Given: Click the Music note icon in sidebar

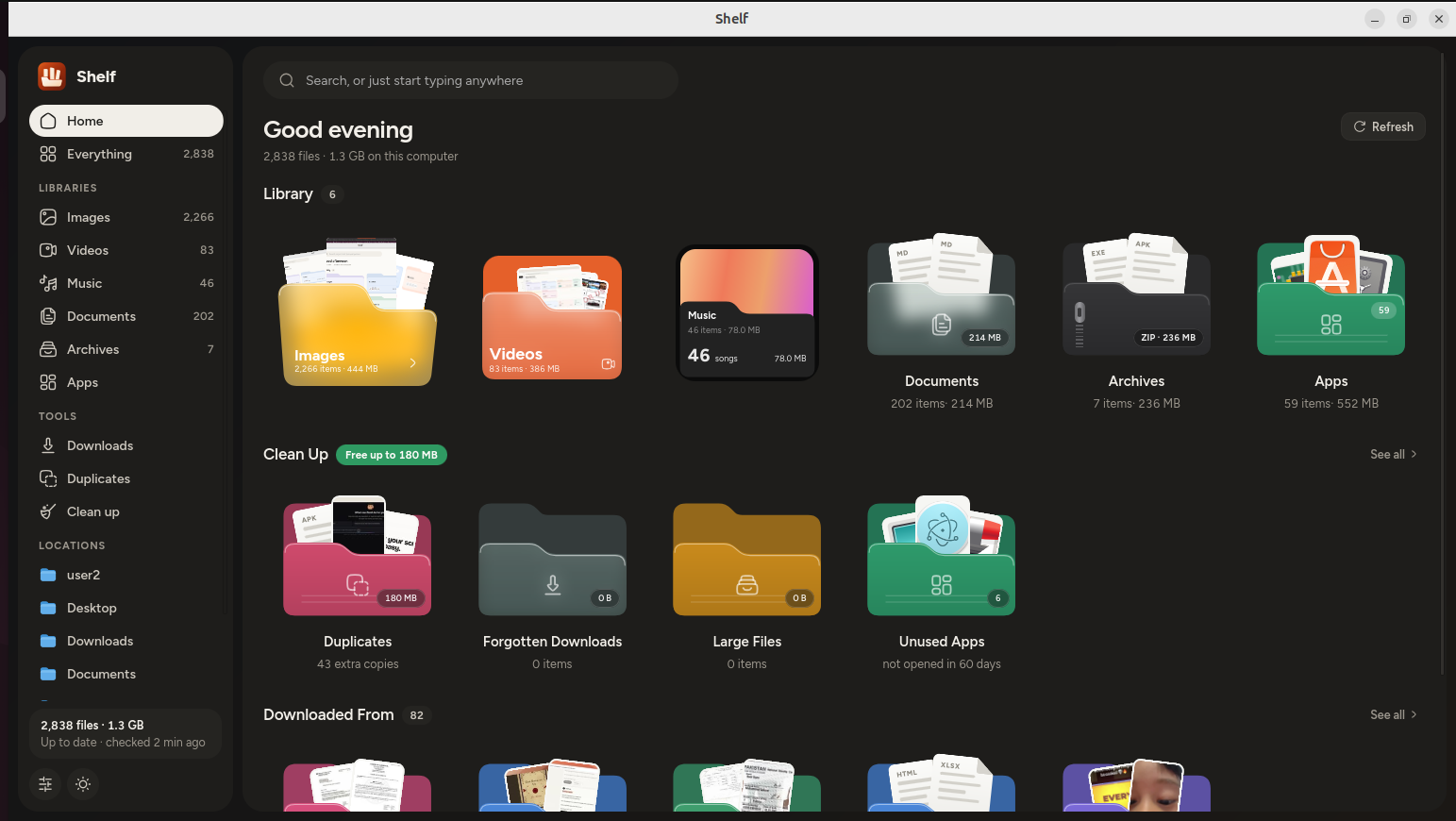Looking at the screenshot, I should pyautogui.click(x=48, y=283).
